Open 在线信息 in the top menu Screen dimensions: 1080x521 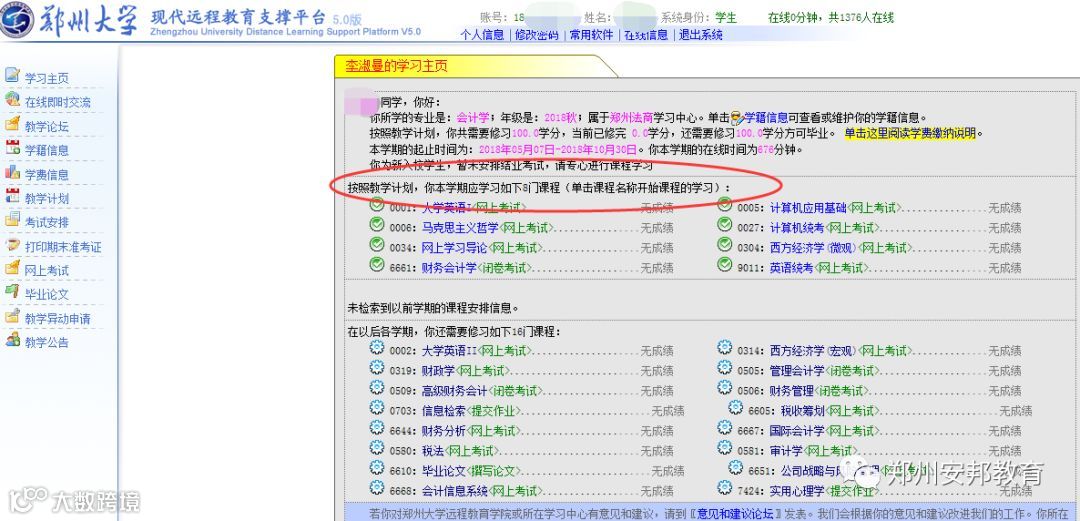pos(645,35)
